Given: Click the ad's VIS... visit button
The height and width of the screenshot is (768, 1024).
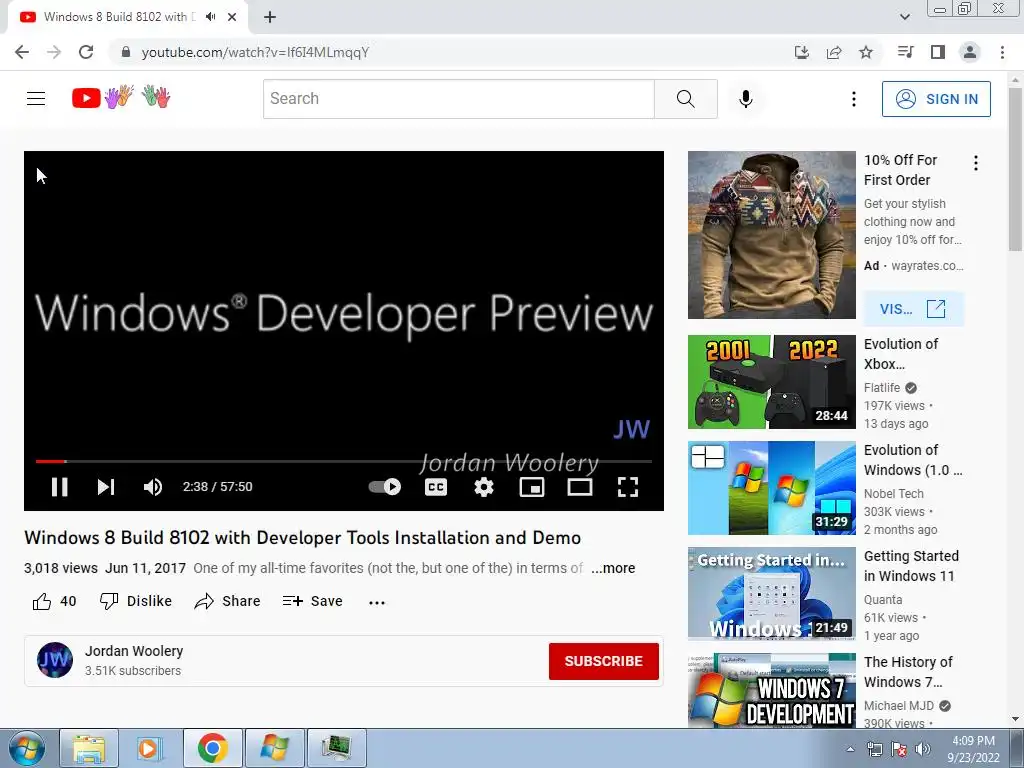Looking at the screenshot, I should [913, 309].
